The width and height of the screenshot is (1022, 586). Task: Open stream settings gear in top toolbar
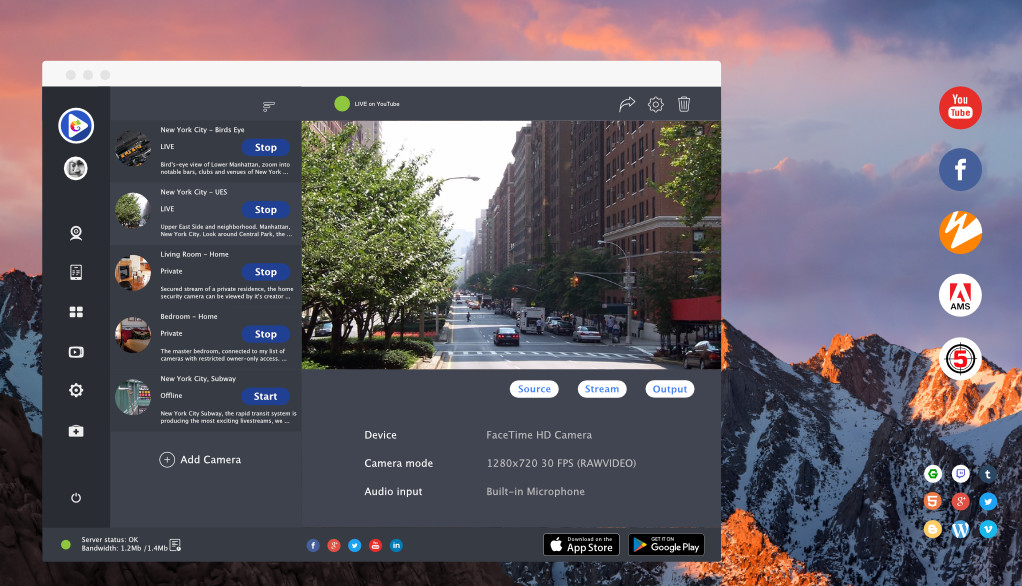pyautogui.click(x=656, y=104)
